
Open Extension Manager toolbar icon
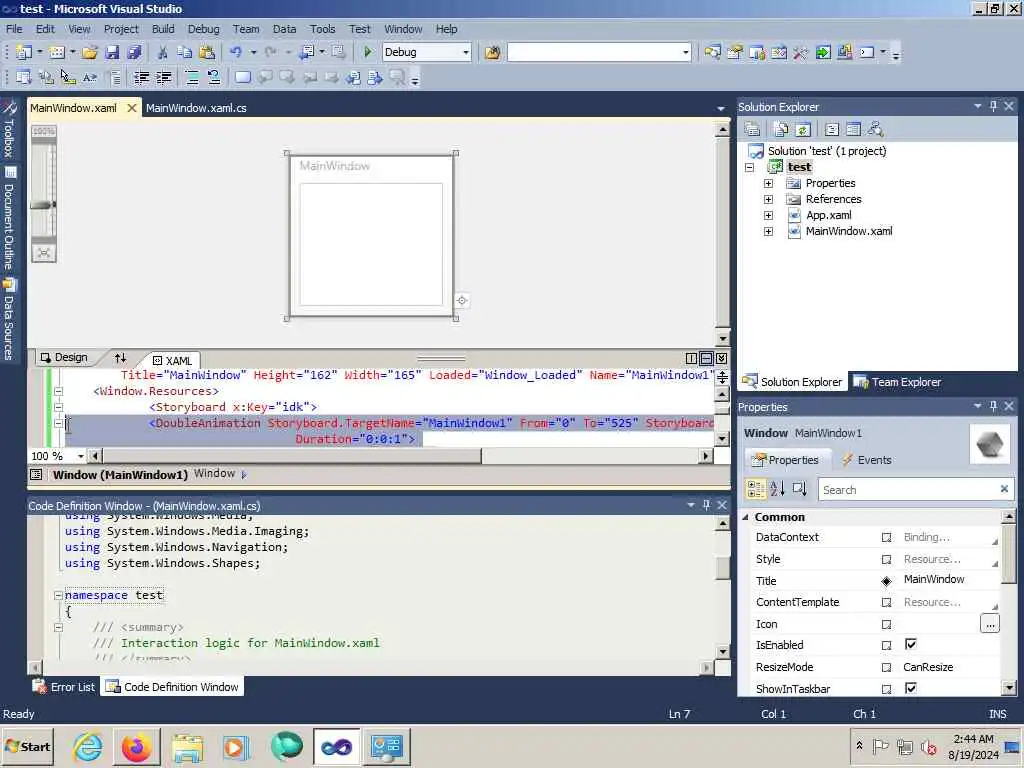tap(845, 52)
